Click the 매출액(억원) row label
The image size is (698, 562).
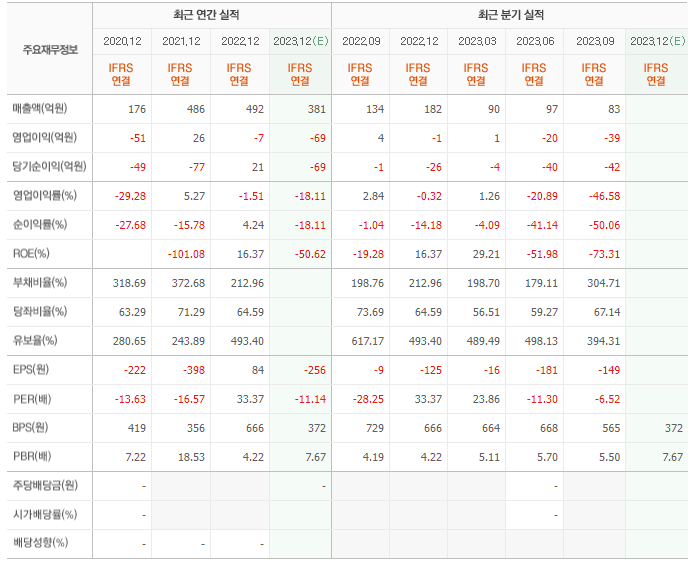pos(40,108)
